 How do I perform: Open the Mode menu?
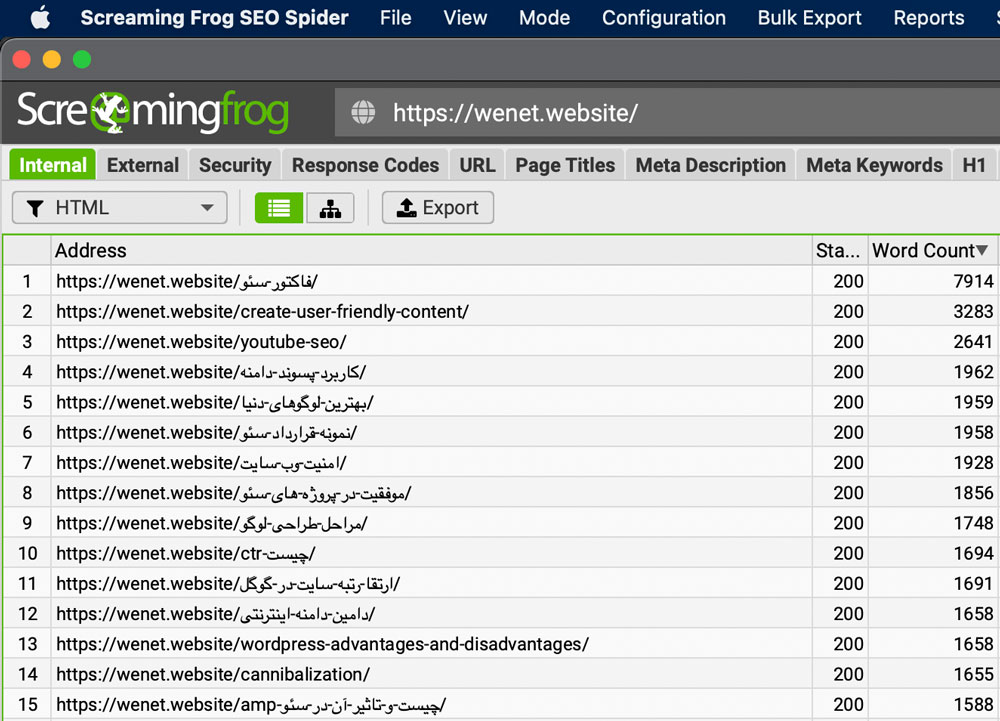coord(544,18)
